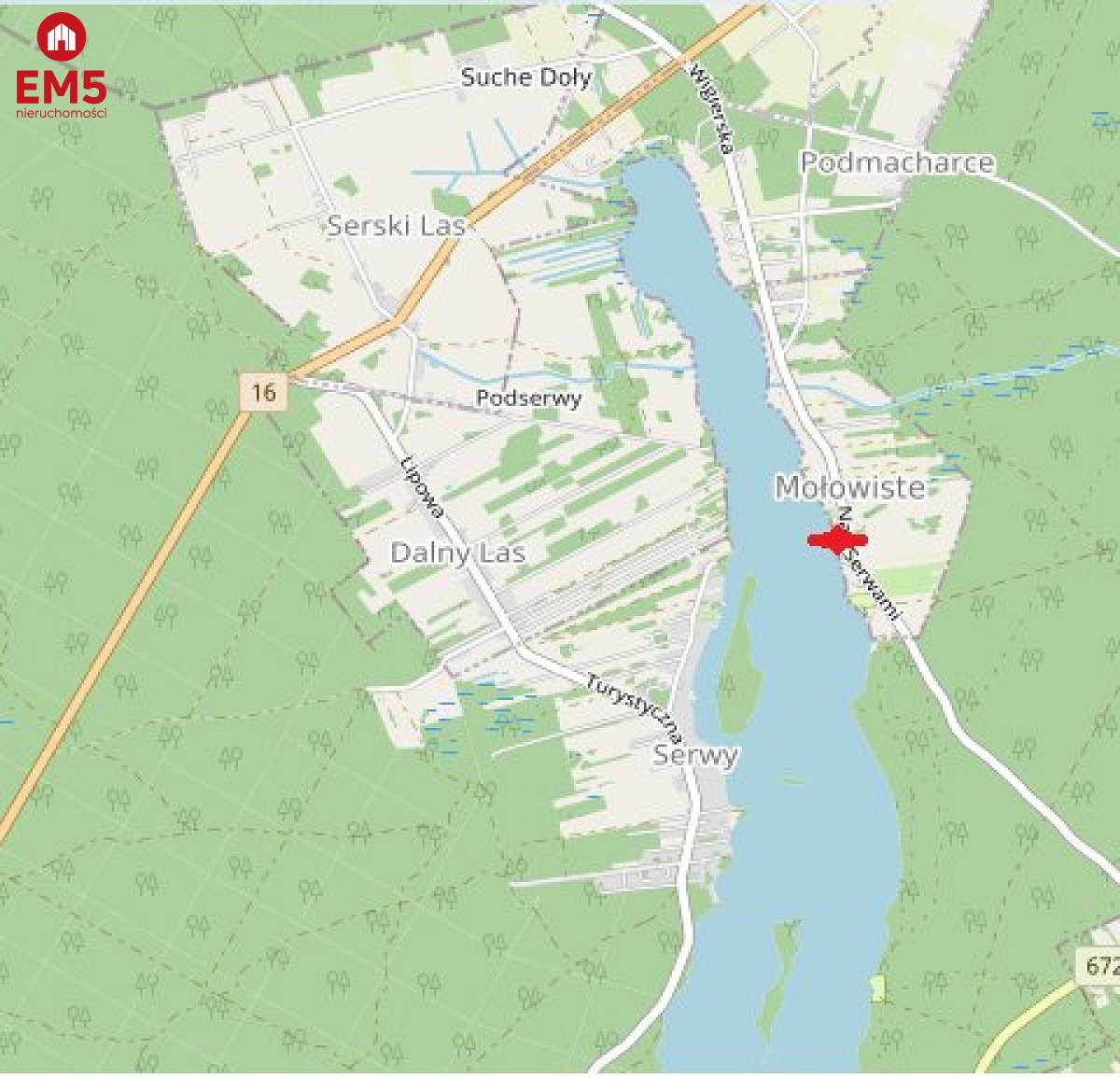
Task: Click the orange road 16 junction near Serski Las
Action: pyautogui.click(x=399, y=320)
